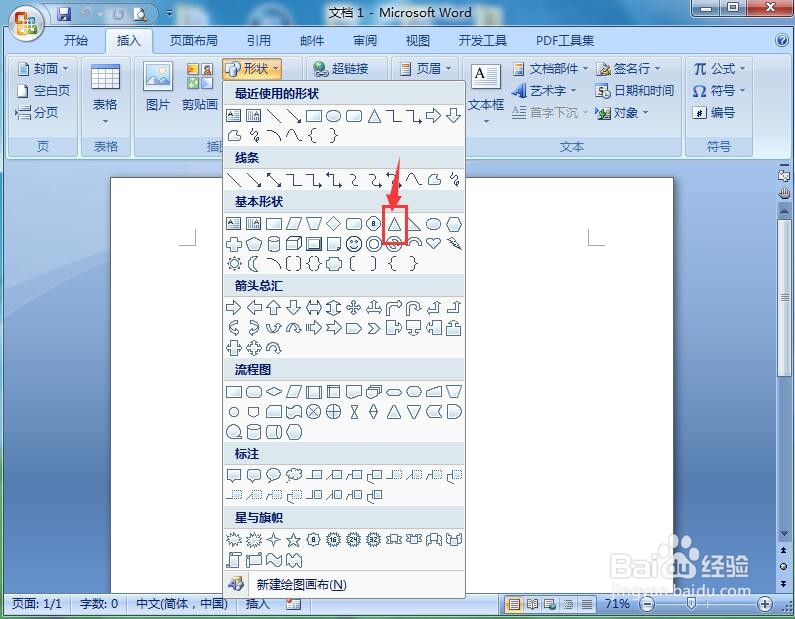Click the zoom out minus button

647,604
